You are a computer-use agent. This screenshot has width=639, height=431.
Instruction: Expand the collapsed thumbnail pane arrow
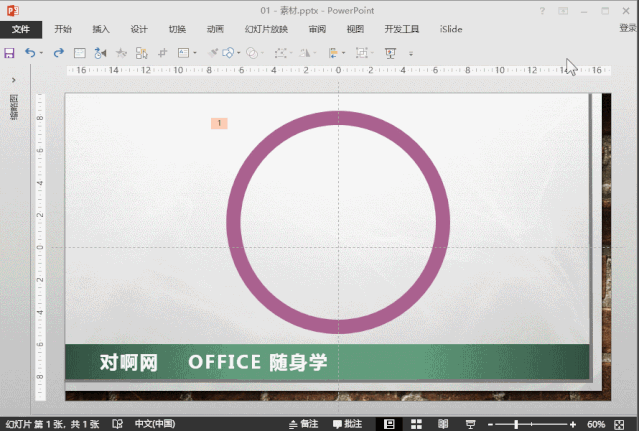coord(14,80)
